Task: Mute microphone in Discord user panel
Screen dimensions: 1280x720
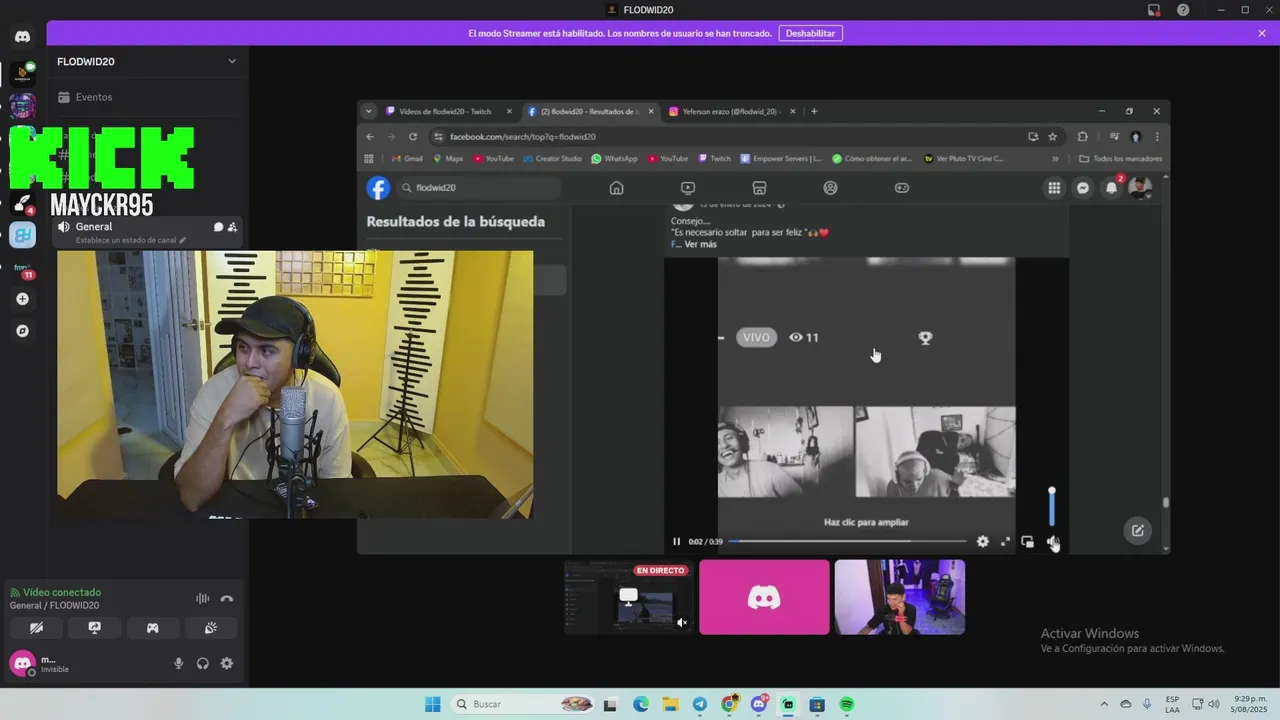Action: click(179, 663)
